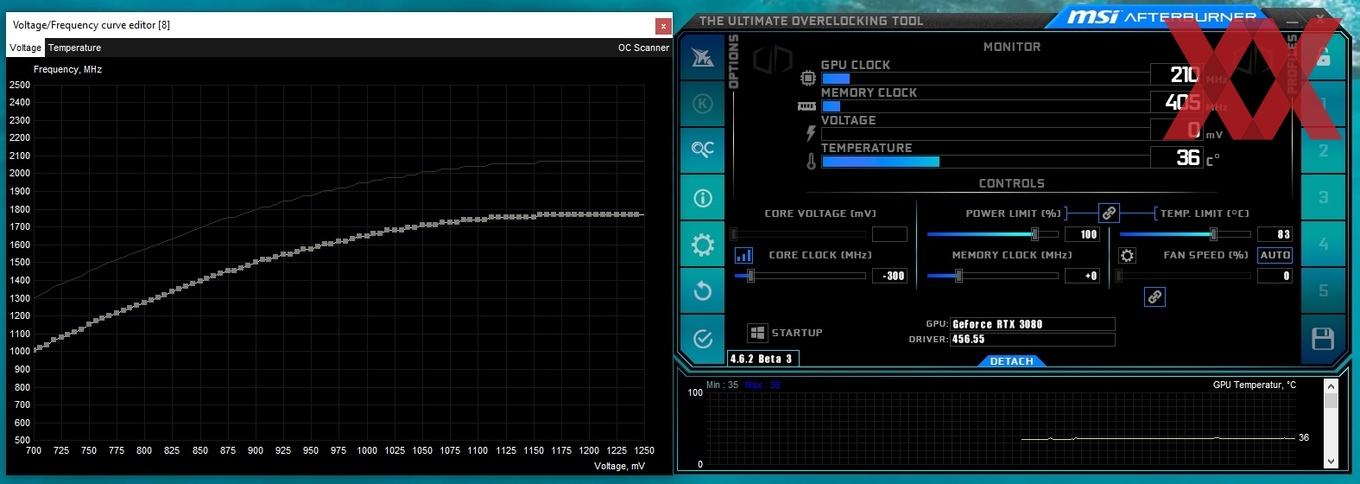The image size is (1360, 484).
Task: Close the Voltage/Frequency curve editor window
Action: pyautogui.click(x=663, y=25)
